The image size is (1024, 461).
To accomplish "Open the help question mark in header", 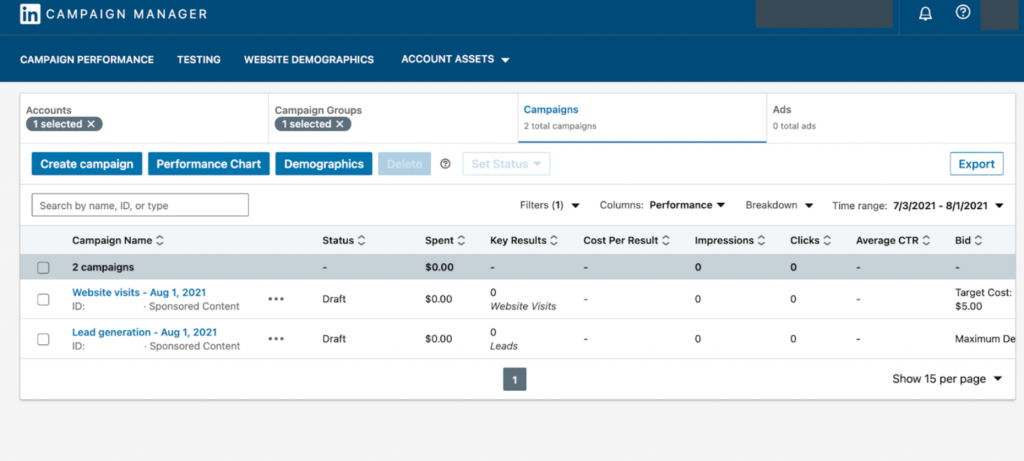I will click(x=963, y=12).
